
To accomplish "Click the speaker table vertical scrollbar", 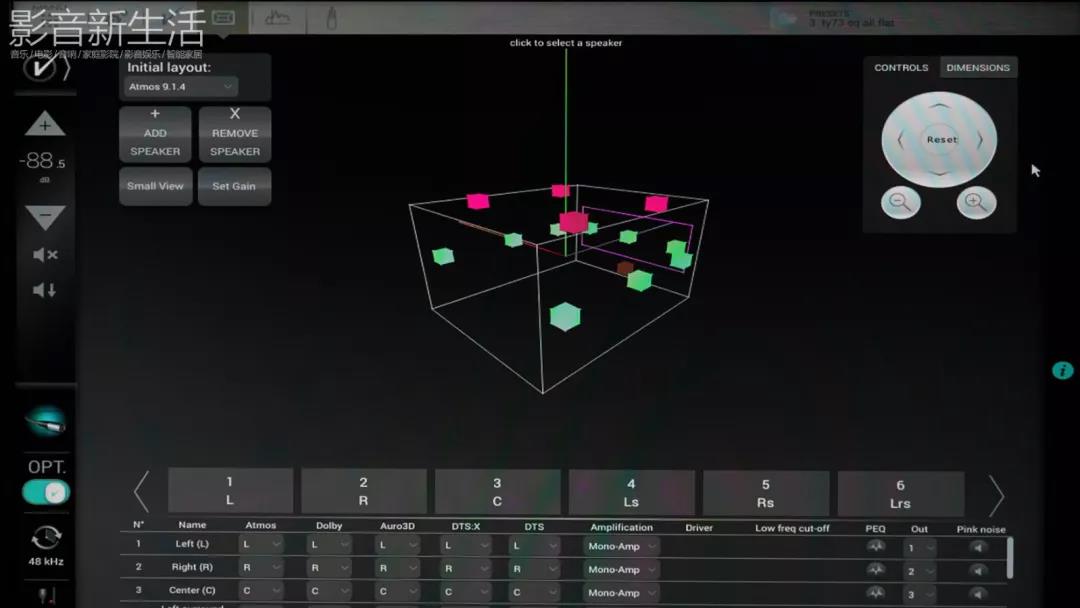I will [x=1010, y=558].
